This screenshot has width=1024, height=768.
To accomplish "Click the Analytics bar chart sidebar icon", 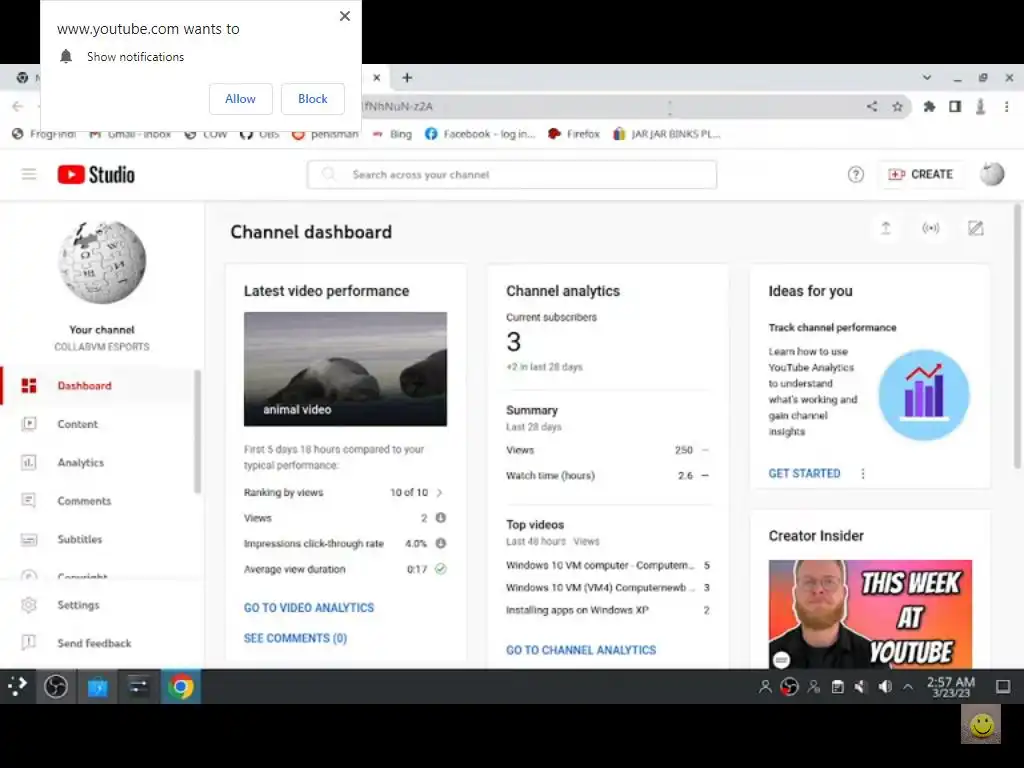I will (x=29, y=462).
